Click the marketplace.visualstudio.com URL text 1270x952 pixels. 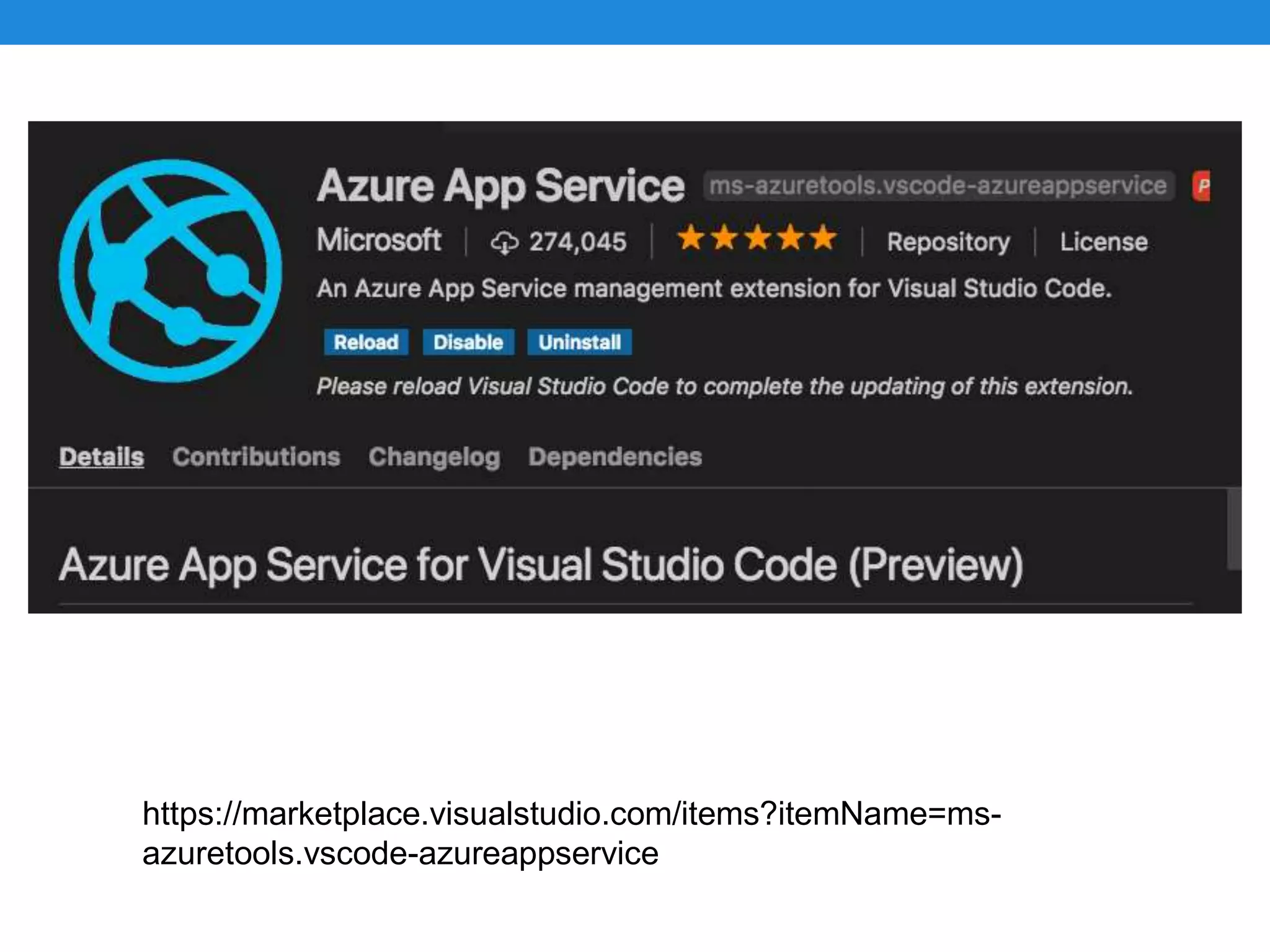pos(572,833)
